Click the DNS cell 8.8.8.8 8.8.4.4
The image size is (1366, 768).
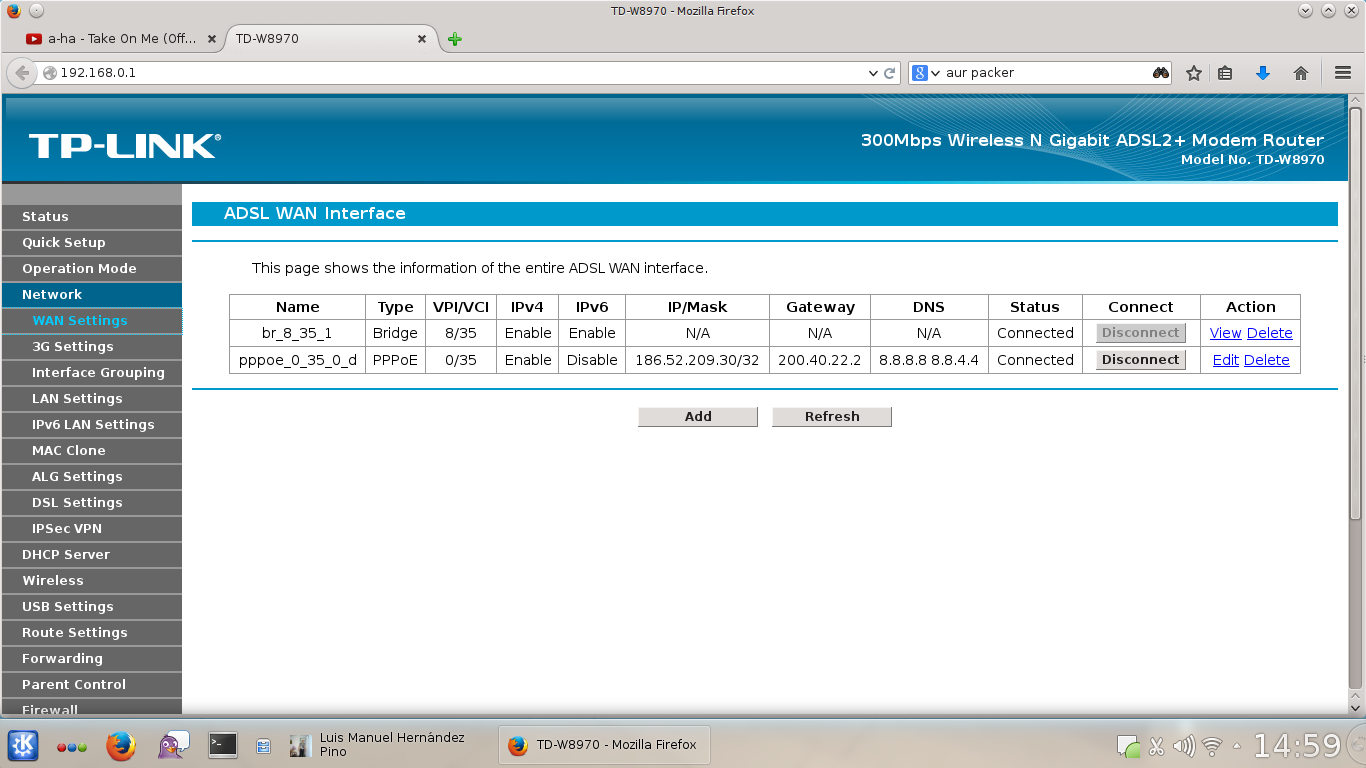tap(929, 360)
